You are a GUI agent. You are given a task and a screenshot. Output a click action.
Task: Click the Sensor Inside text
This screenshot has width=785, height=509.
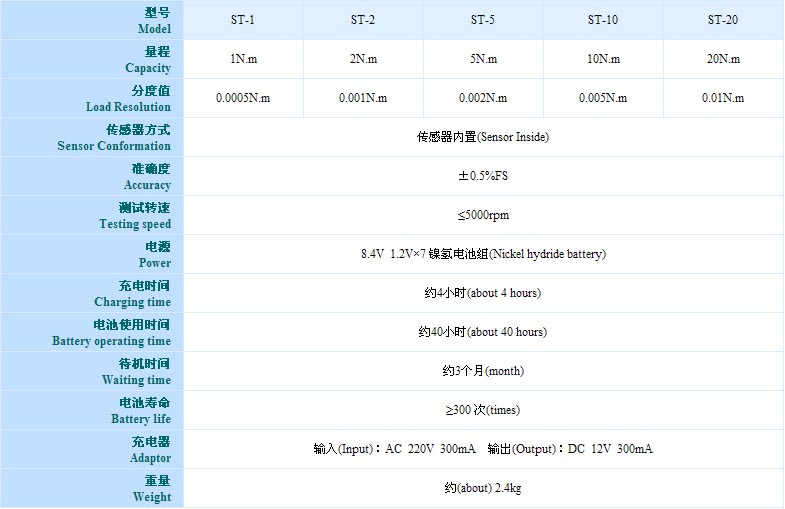pos(483,137)
